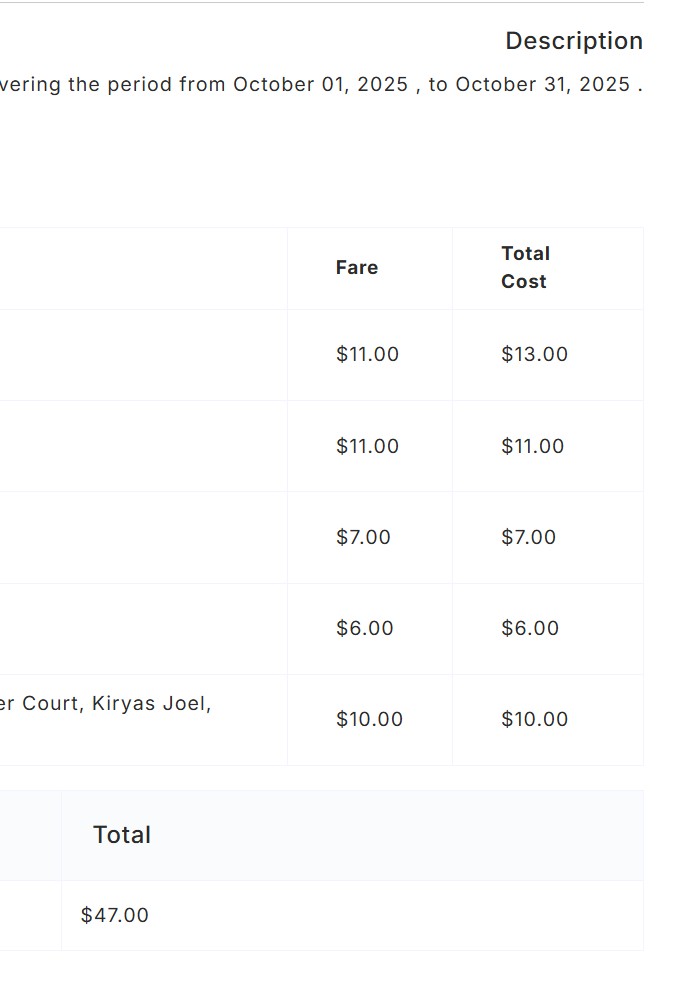Click the Total summary header
Viewport: 674px width, 1004px height.
pos(122,835)
